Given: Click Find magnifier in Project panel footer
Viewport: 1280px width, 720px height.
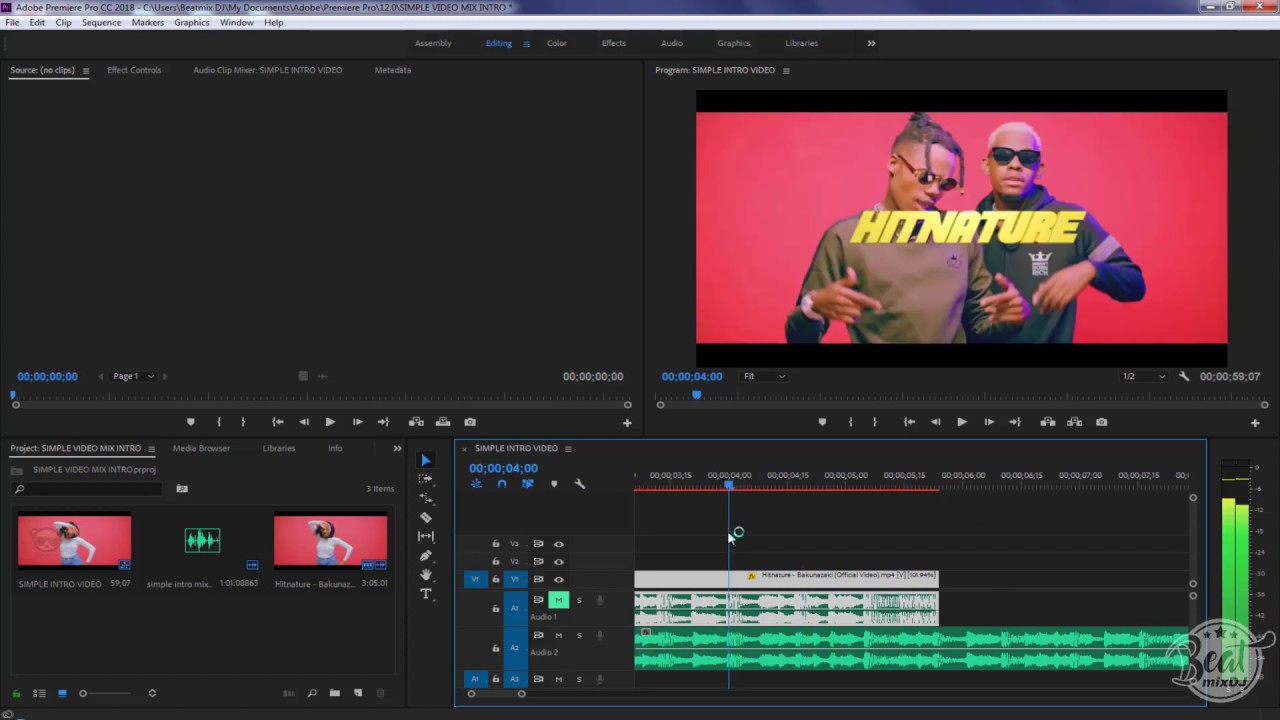Looking at the screenshot, I should pos(312,693).
